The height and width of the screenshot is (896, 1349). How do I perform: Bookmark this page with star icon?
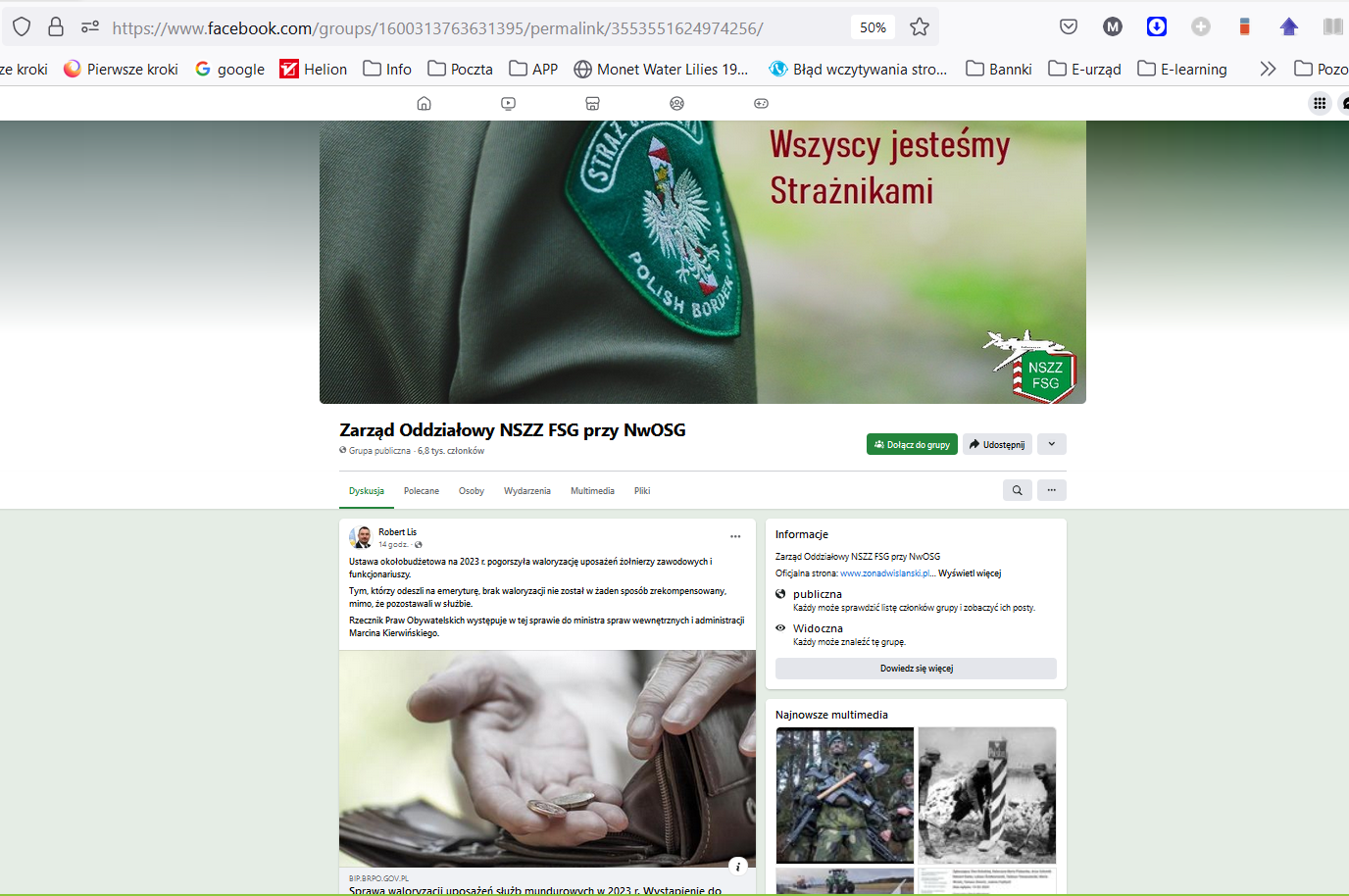click(919, 27)
